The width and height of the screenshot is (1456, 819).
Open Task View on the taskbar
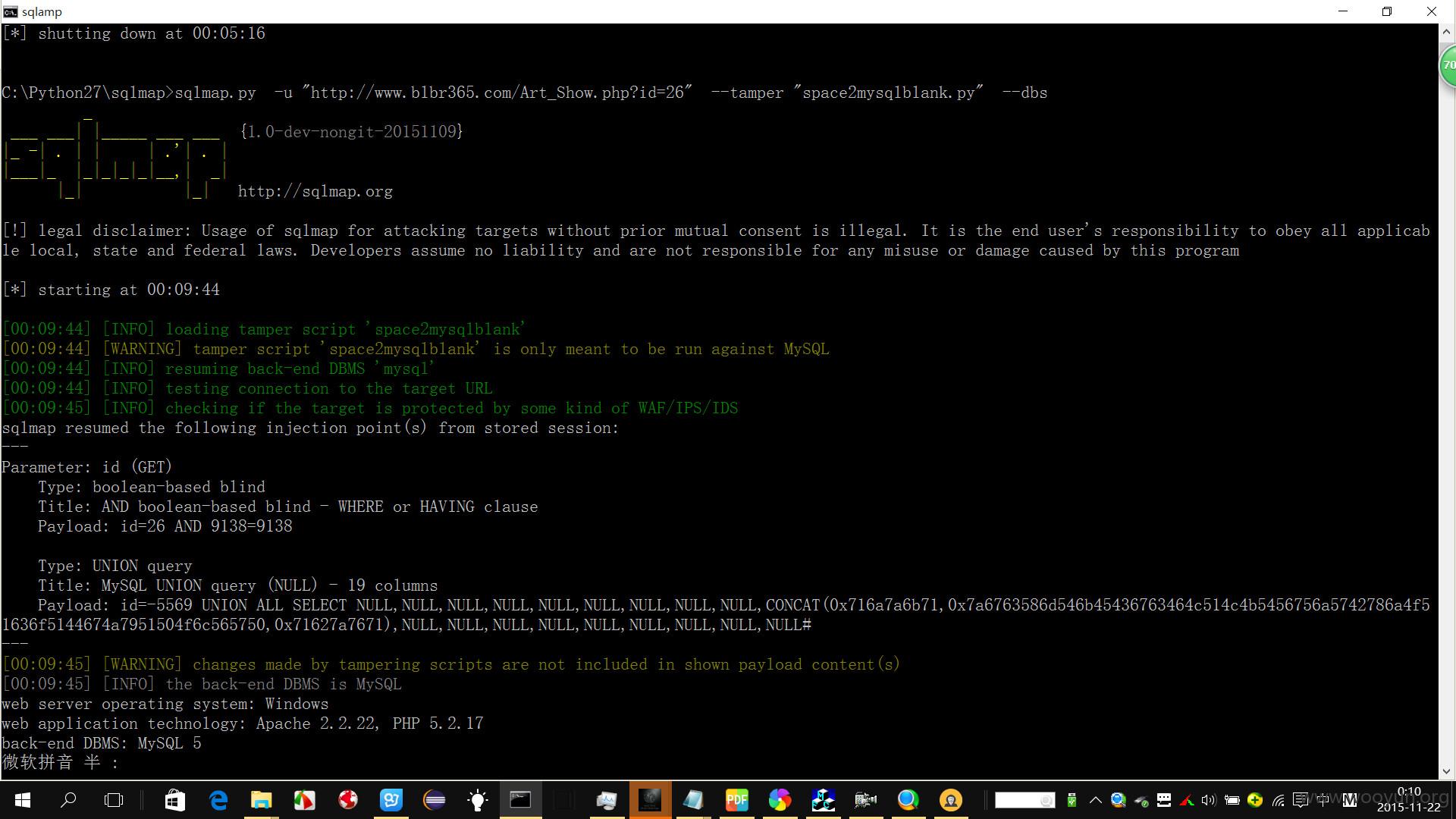point(114,800)
